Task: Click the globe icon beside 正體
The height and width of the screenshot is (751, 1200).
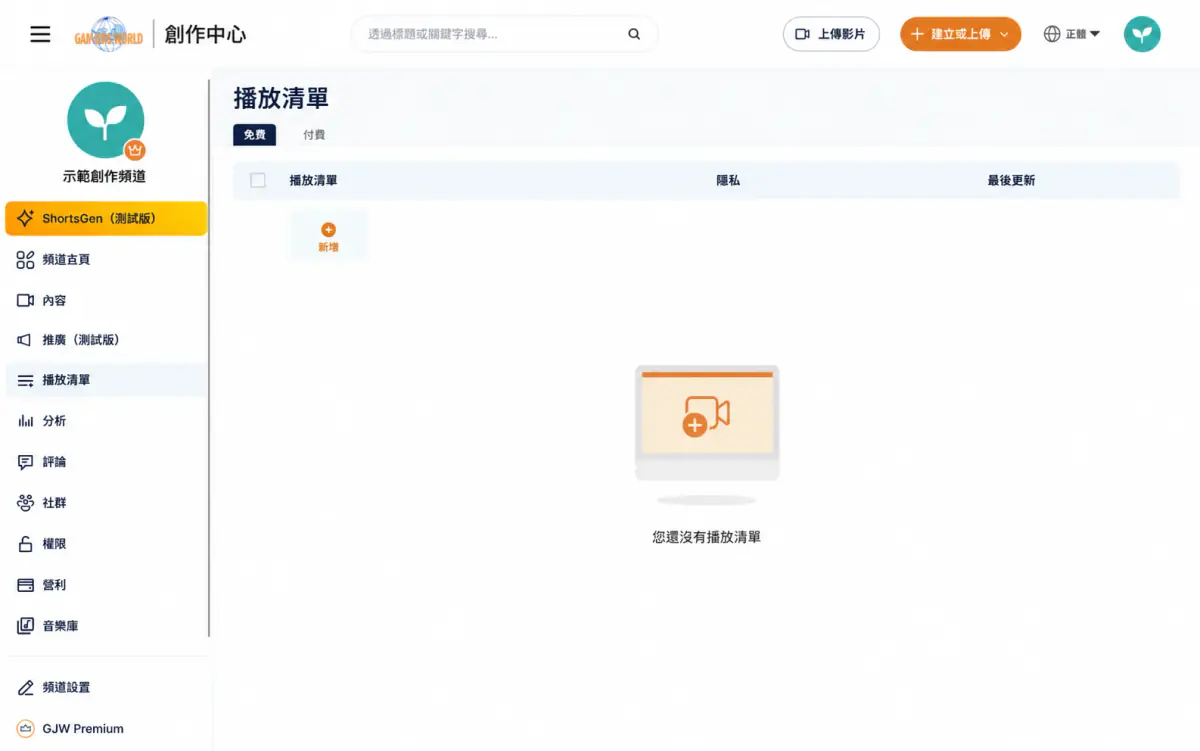Action: click(1052, 34)
